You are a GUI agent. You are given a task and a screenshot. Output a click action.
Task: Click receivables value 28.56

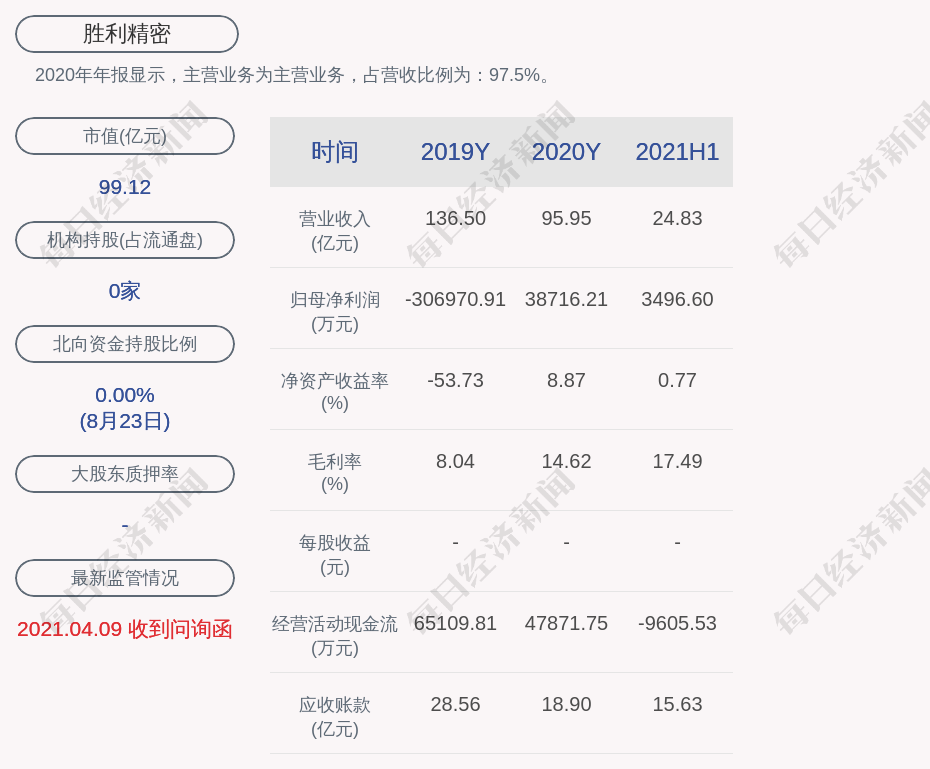tap(455, 704)
